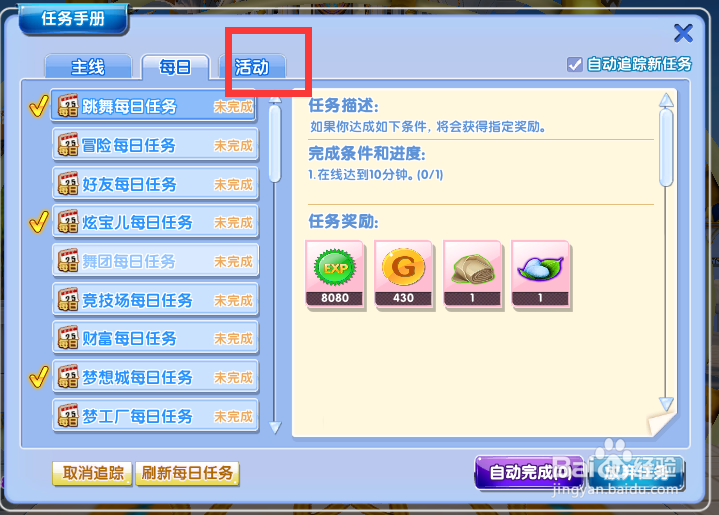
Task: Click calendar icon of 梦工厂每日任务
Action: pos(68,415)
